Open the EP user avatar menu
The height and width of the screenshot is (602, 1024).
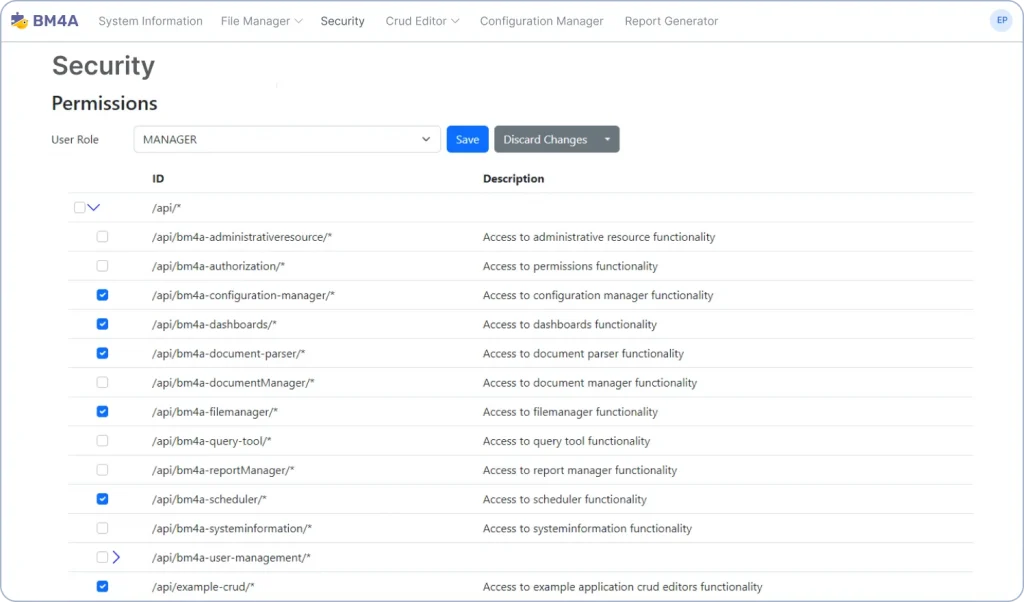[1001, 20]
